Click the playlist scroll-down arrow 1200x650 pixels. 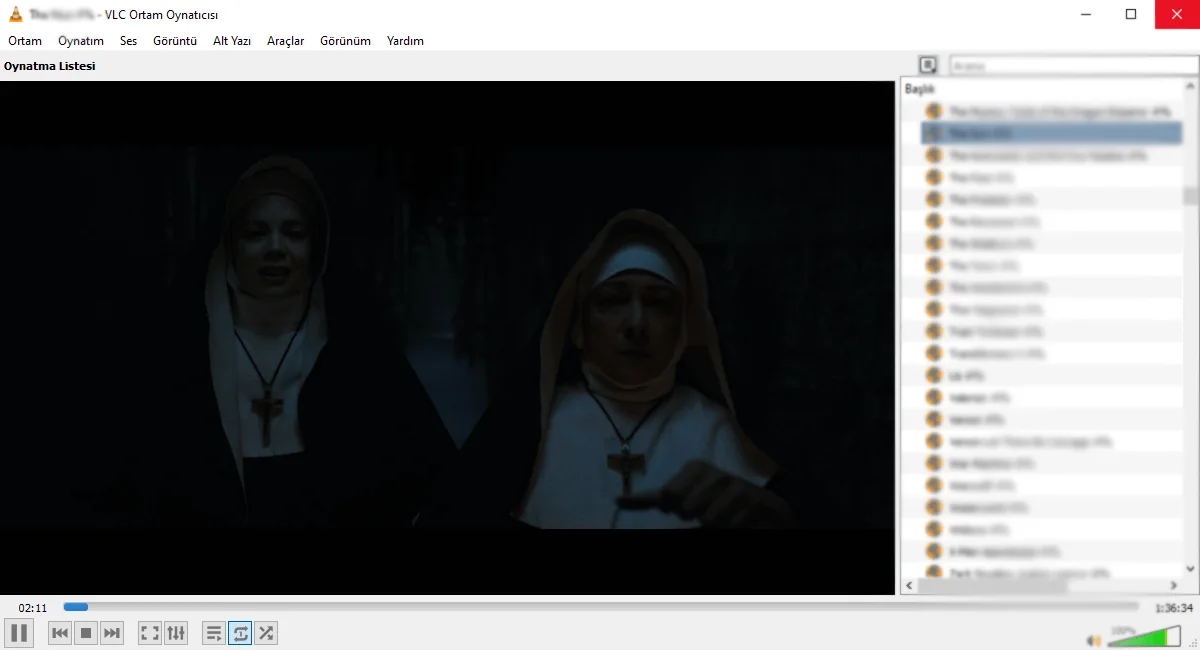pyautogui.click(x=1190, y=568)
